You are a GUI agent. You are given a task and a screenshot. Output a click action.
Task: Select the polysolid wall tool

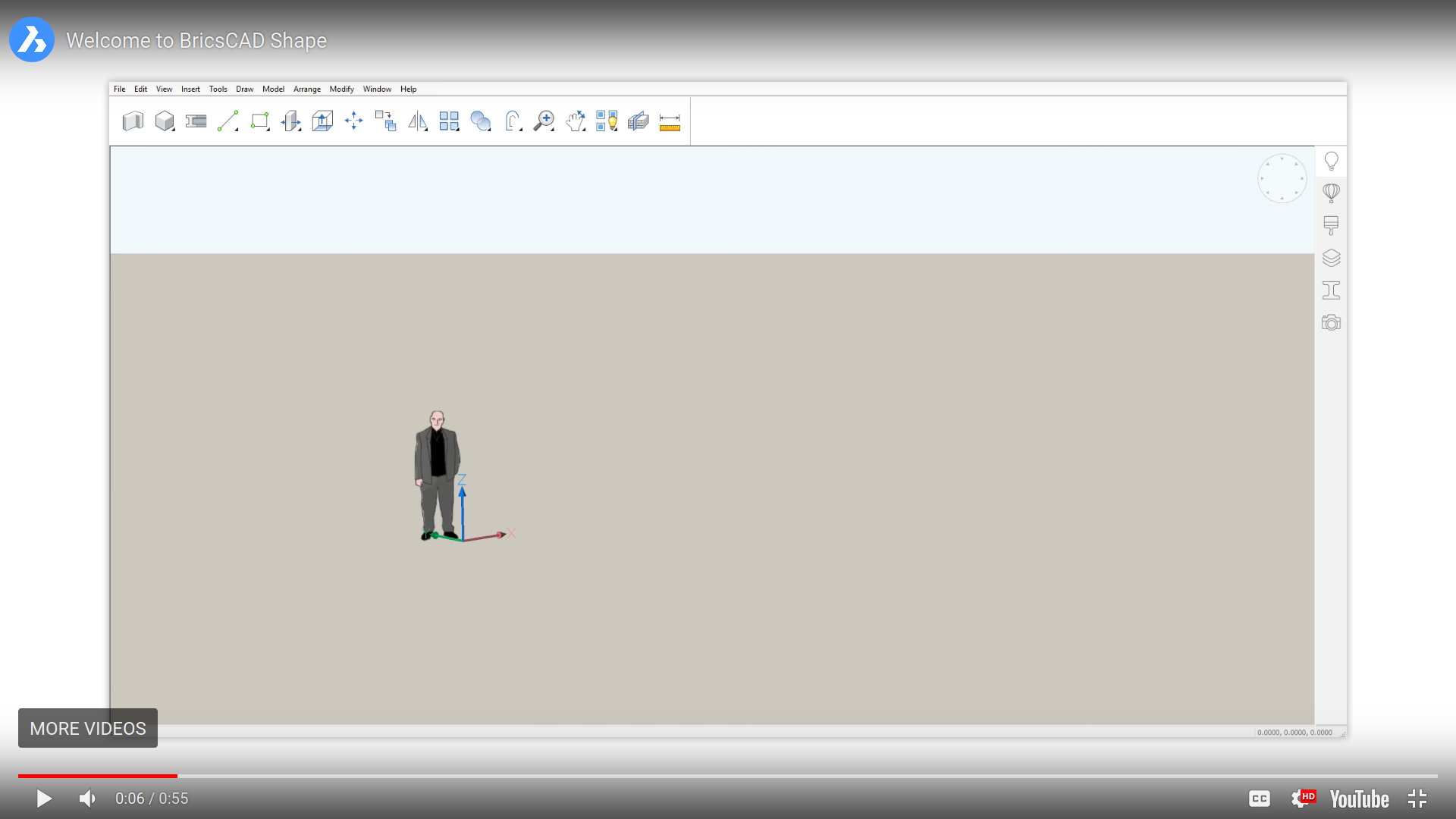point(133,121)
